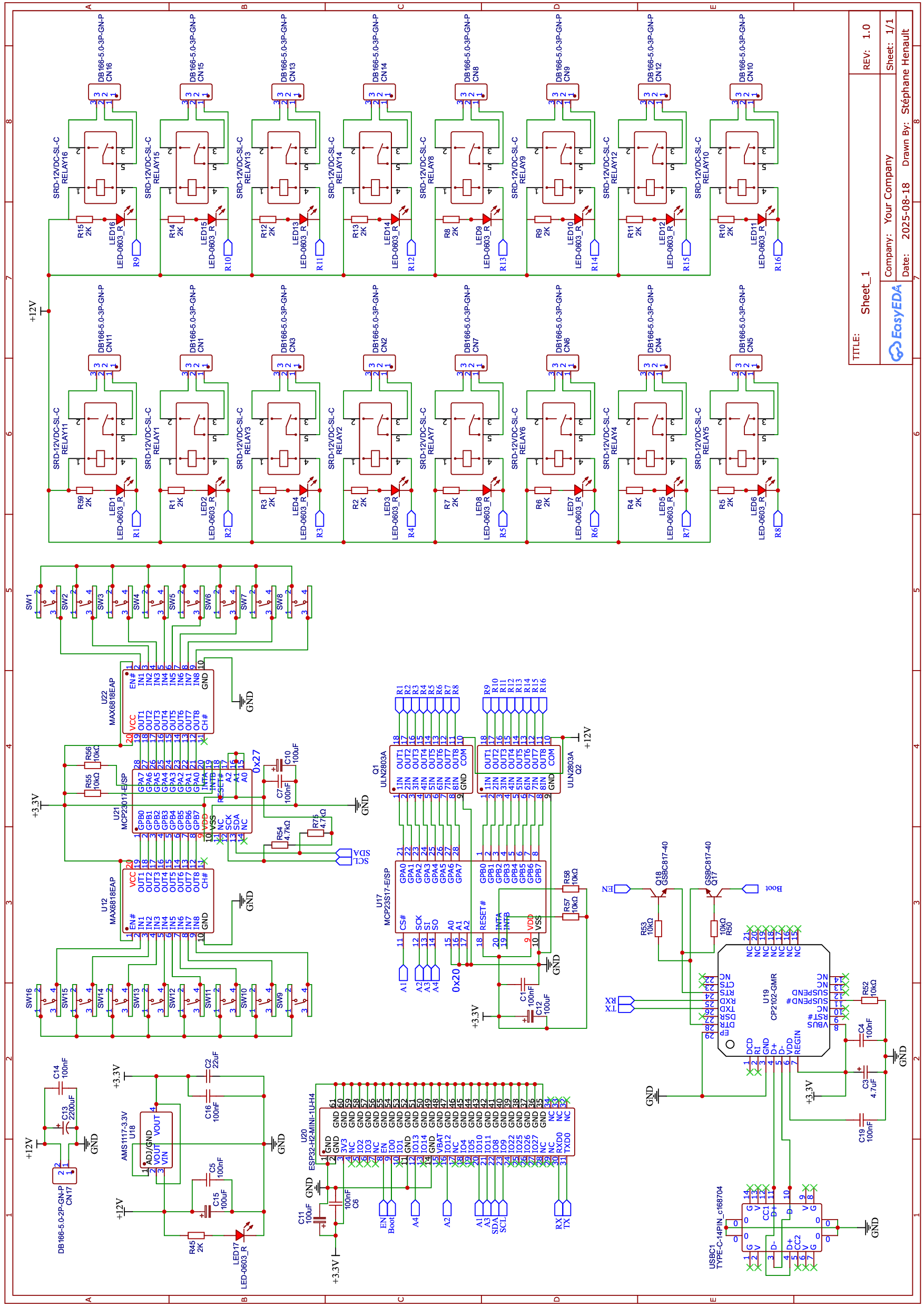Click the "LED9" designator label
The width and height of the screenshot is (924, 1307).
pos(479,233)
